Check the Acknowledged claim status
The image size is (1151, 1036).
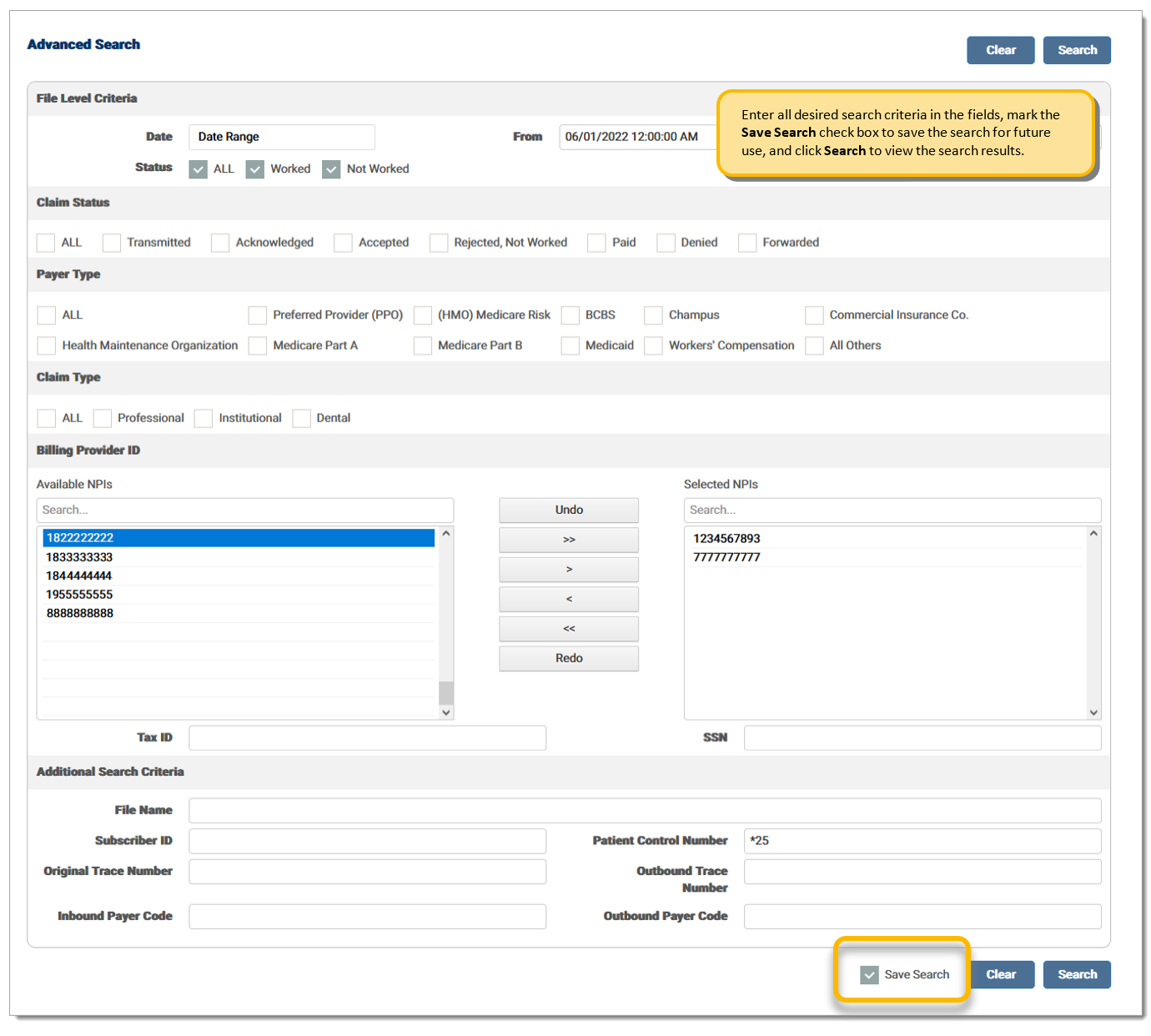pos(220,243)
